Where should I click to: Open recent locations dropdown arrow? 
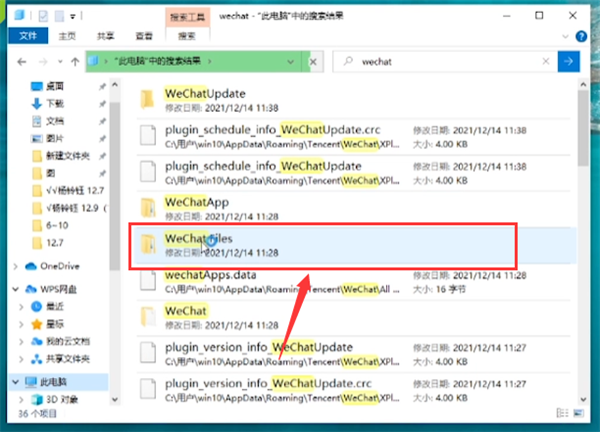(60, 62)
